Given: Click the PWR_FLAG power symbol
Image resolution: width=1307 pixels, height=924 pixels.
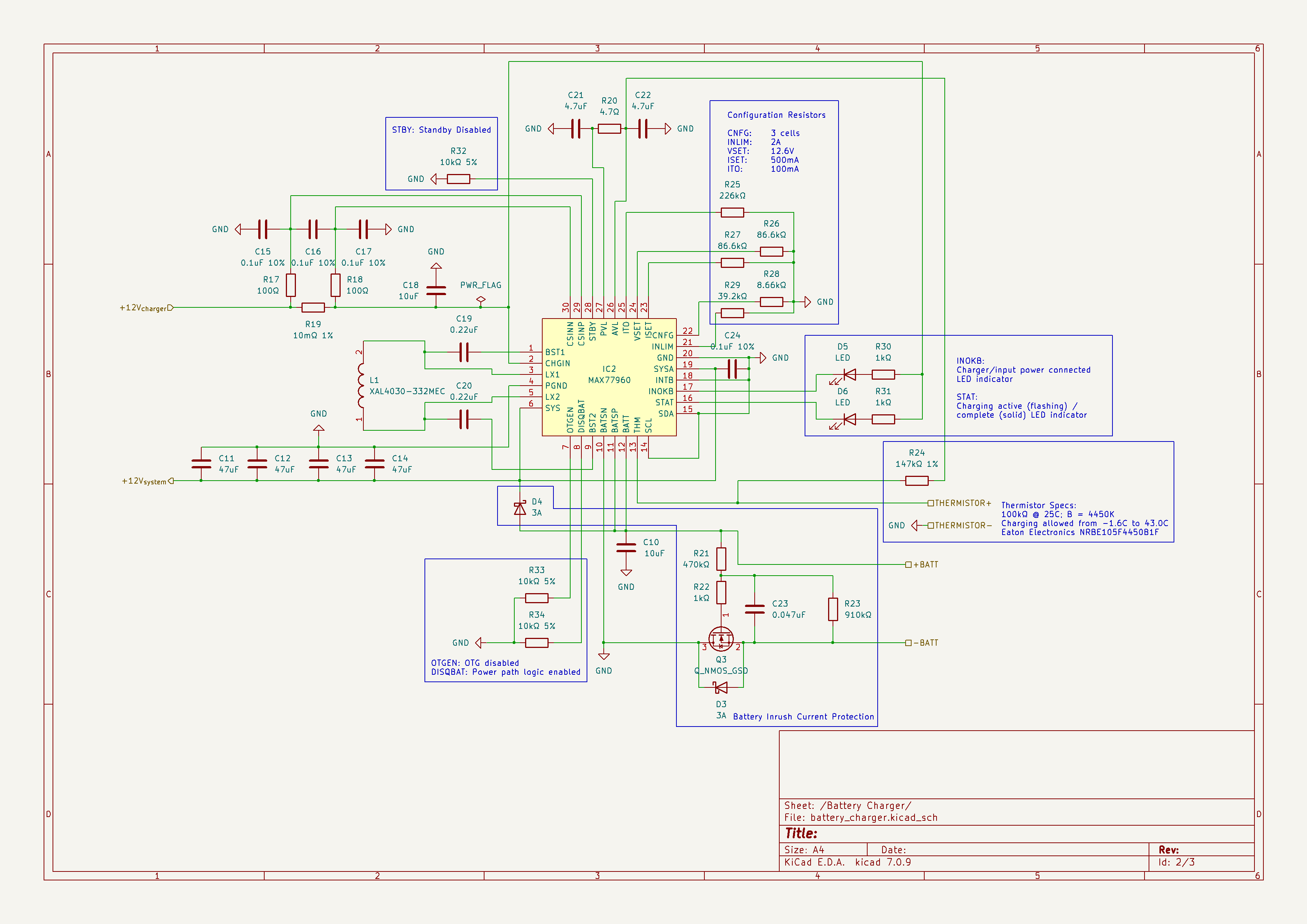Looking at the screenshot, I should point(481,300).
